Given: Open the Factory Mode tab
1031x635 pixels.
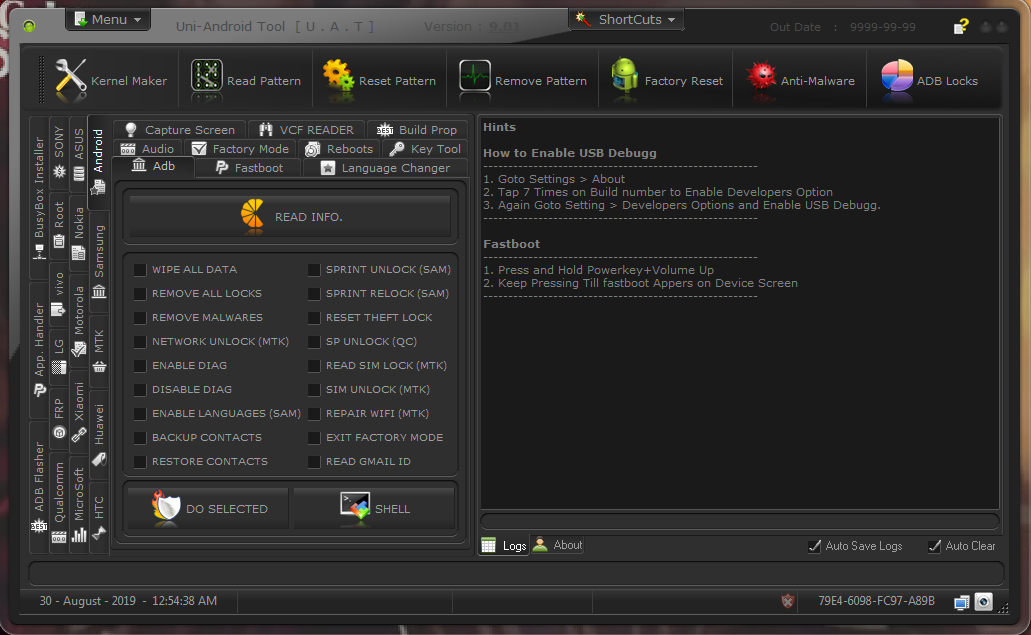Looking at the screenshot, I should pos(240,149).
